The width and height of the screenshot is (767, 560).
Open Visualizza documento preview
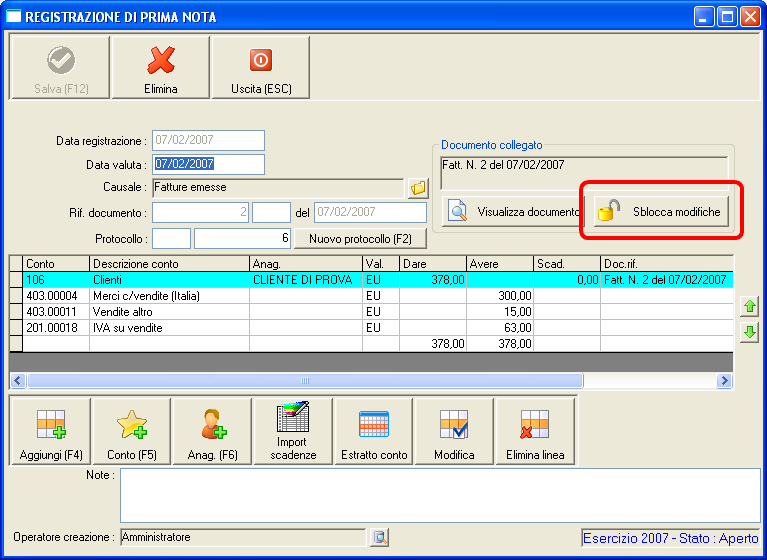pyautogui.click(x=513, y=212)
